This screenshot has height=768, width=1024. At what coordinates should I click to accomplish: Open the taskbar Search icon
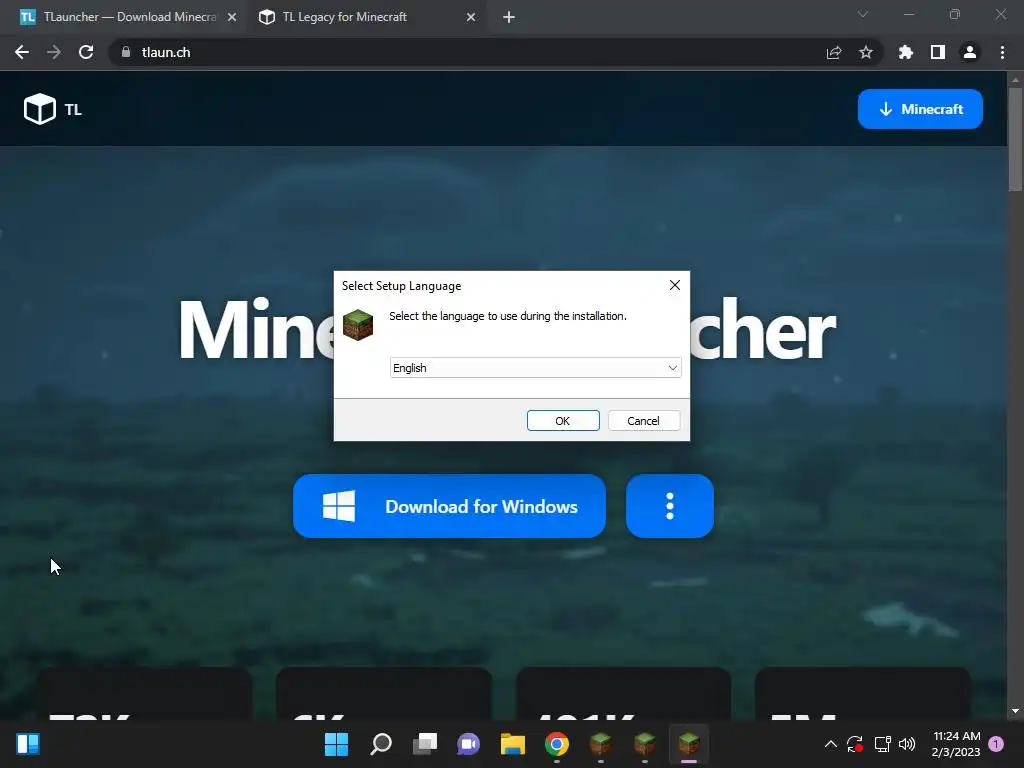pos(381,744)
